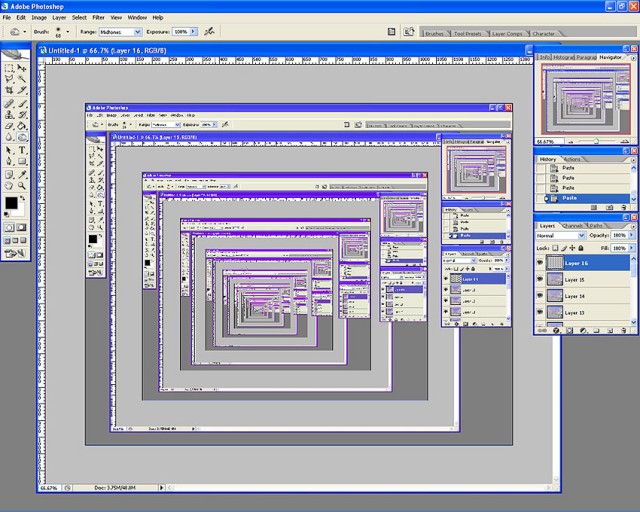Select the Notes tool

[9, 175]
